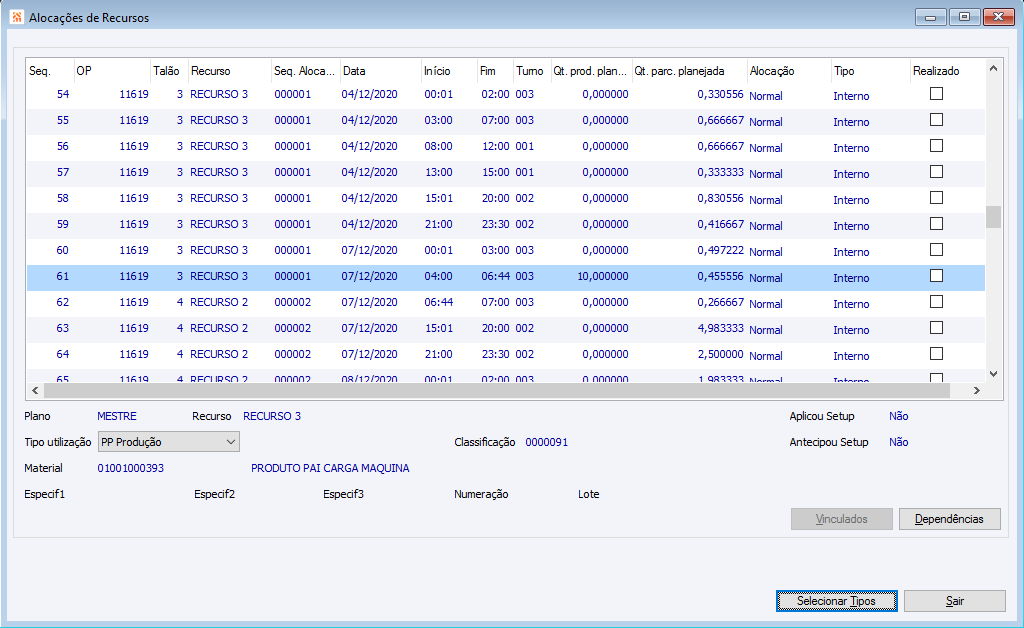The image size is (1024, 628).
Task: Click PRODUTO PAI CARGA MAQUINA description
Action: tap(330, 468)
